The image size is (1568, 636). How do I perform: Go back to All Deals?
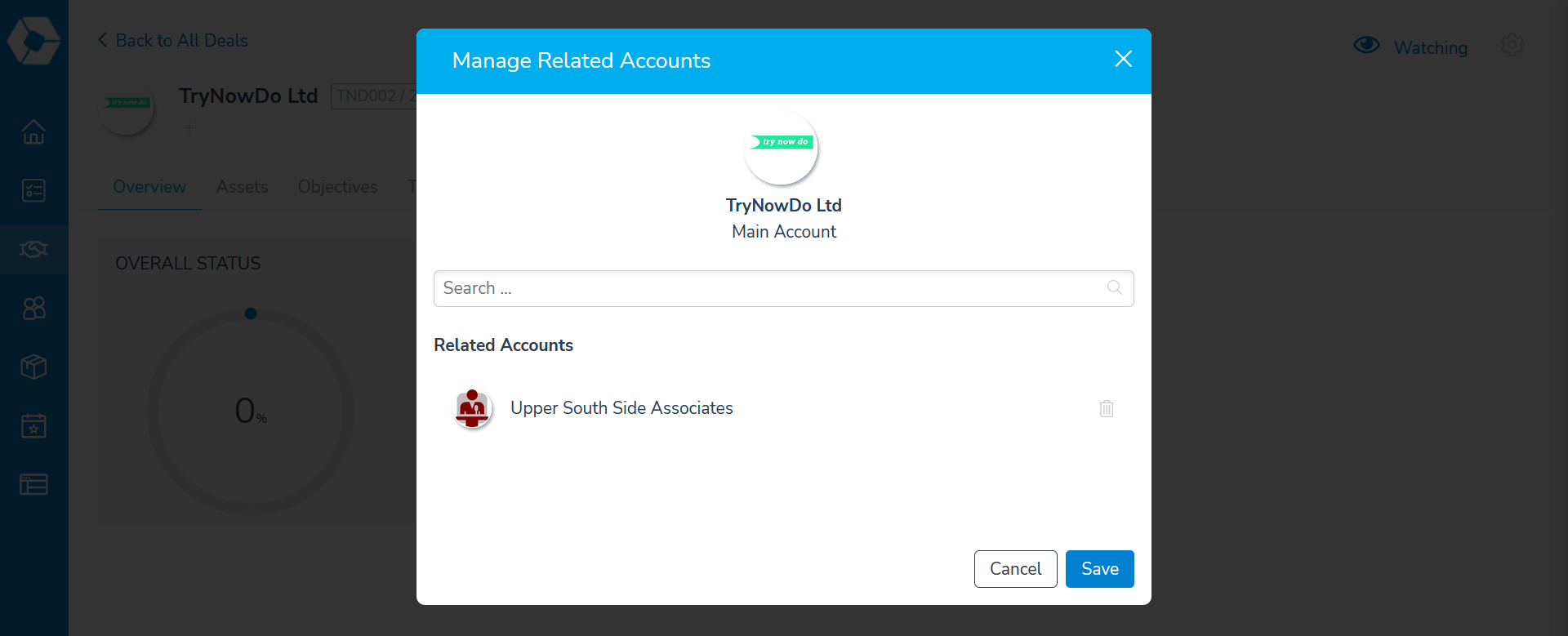172,40
